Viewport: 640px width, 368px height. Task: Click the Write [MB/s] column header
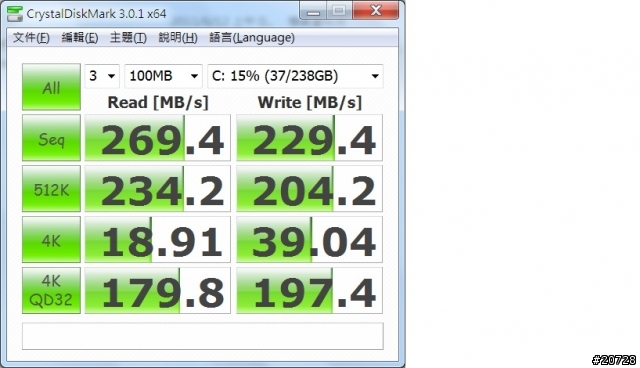(310, 102)
